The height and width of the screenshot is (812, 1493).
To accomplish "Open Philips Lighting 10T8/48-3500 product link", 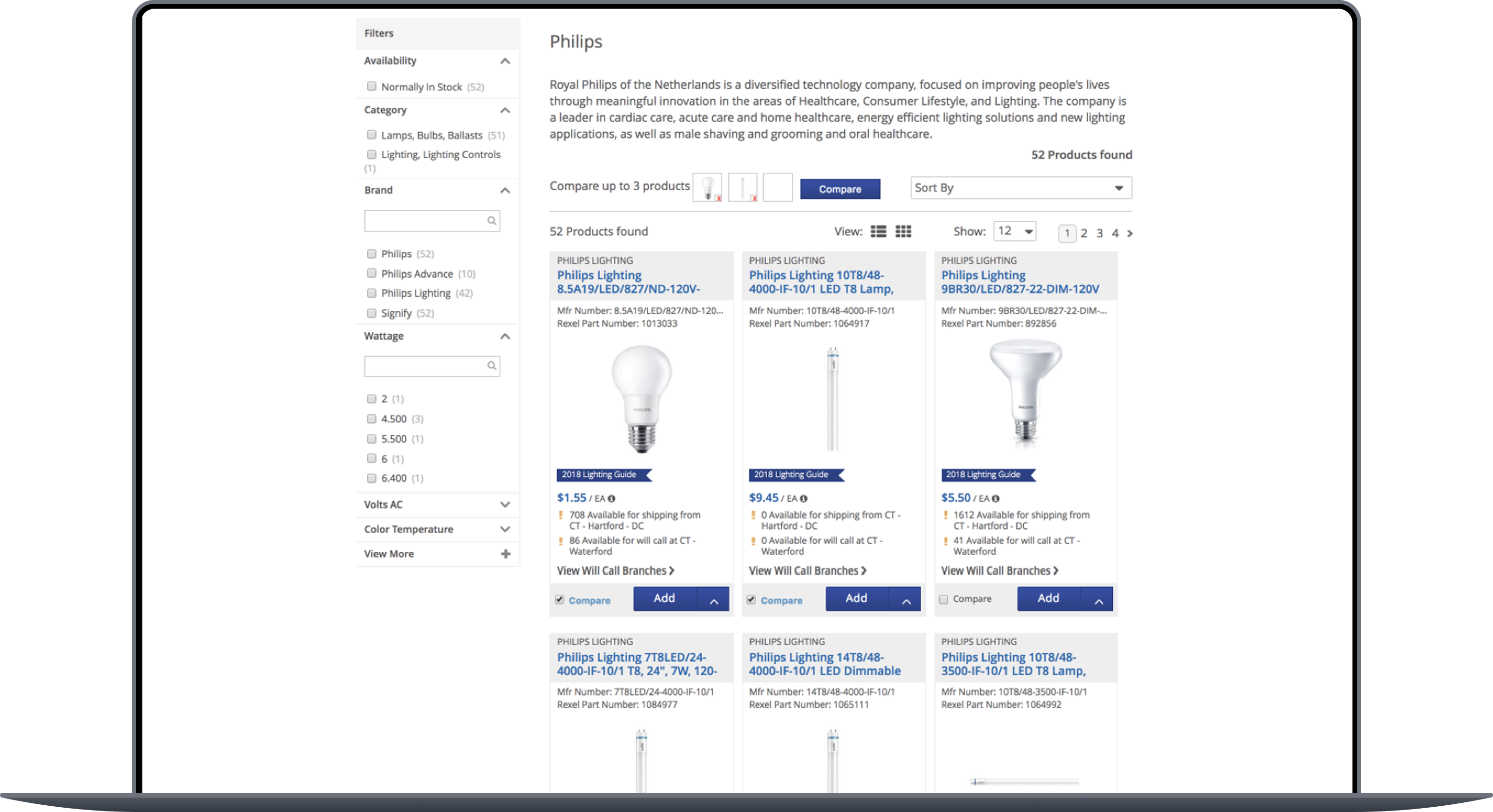I will point(1014,664).
